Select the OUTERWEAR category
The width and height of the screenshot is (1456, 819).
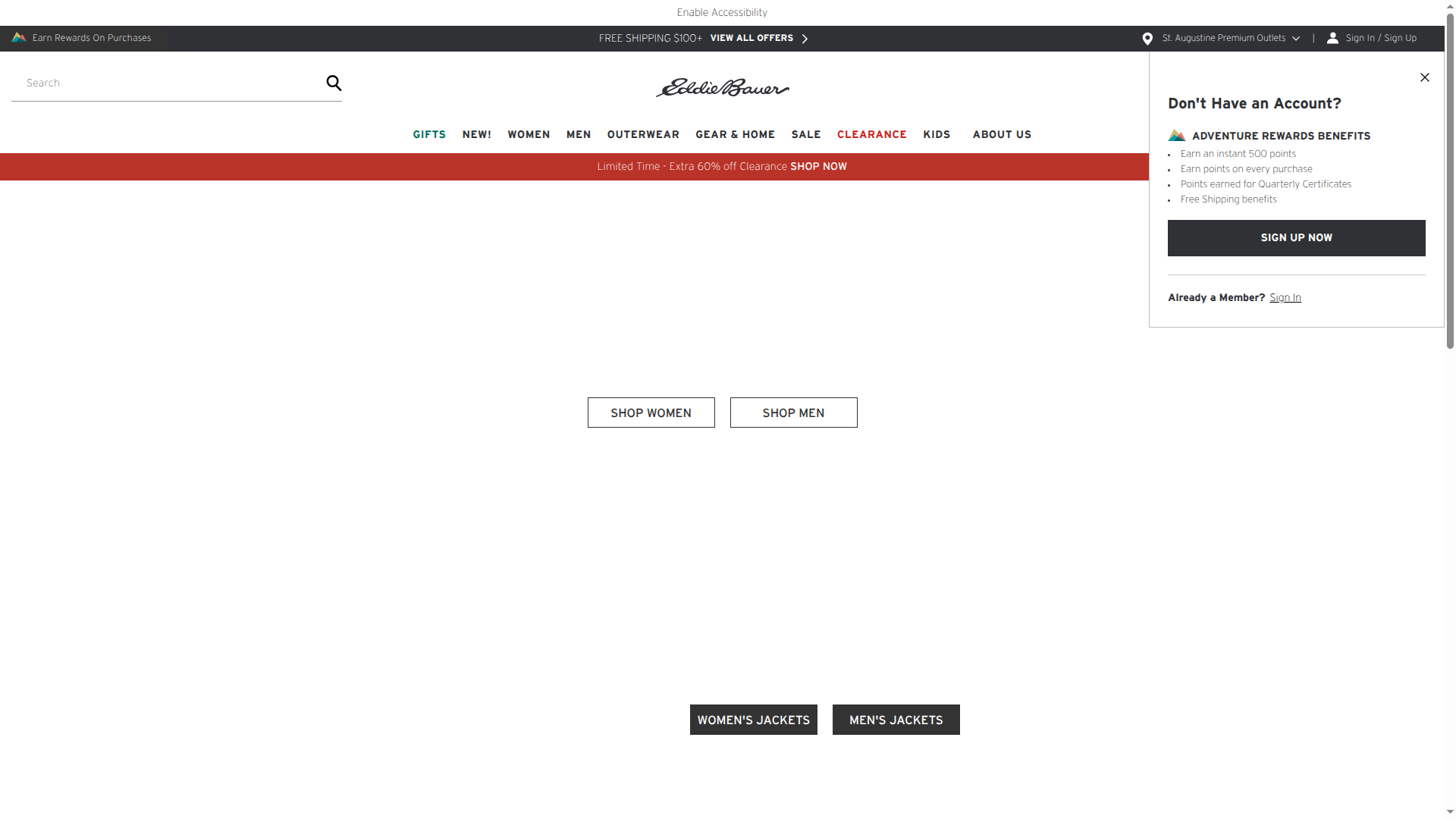(x=643, y=134)
